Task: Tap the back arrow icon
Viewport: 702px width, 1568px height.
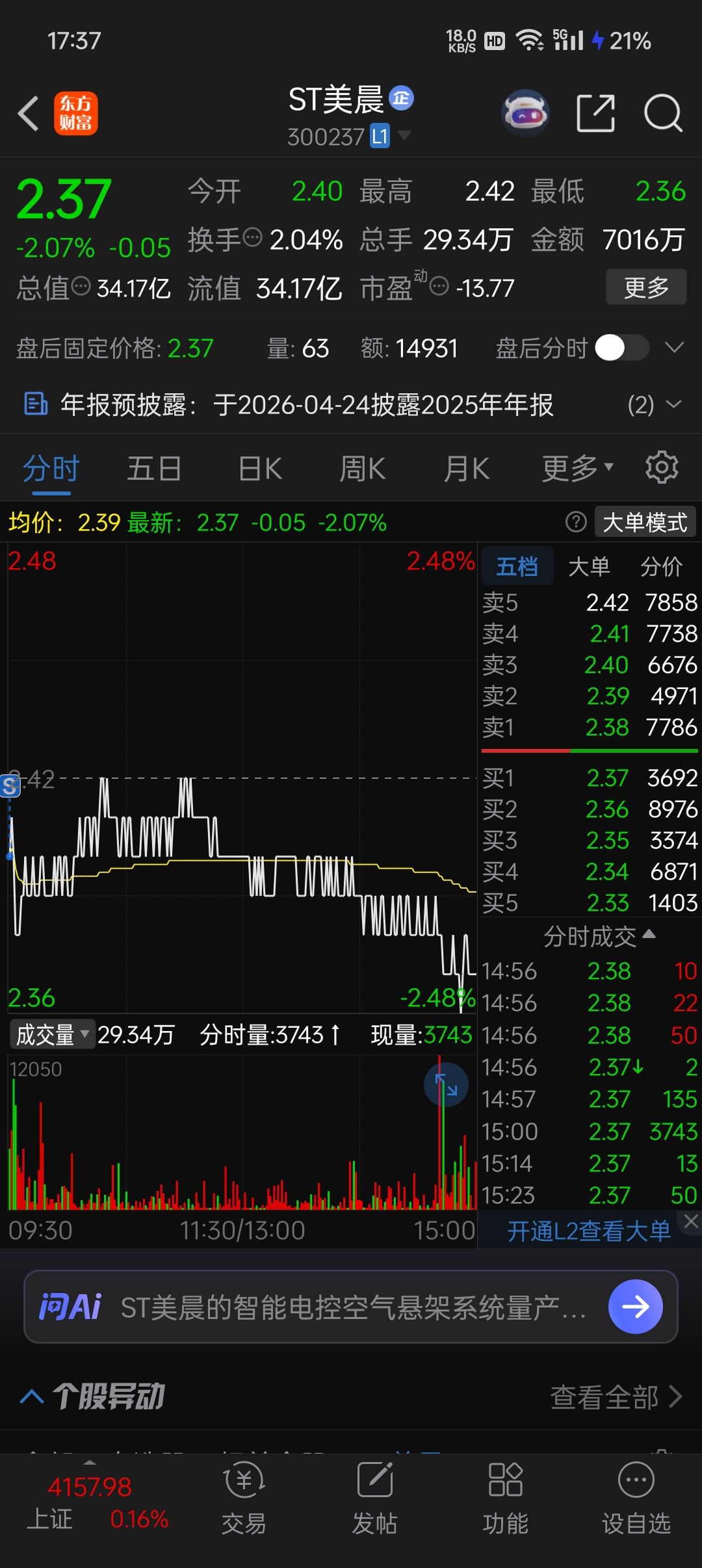Action: pos(29,113)
